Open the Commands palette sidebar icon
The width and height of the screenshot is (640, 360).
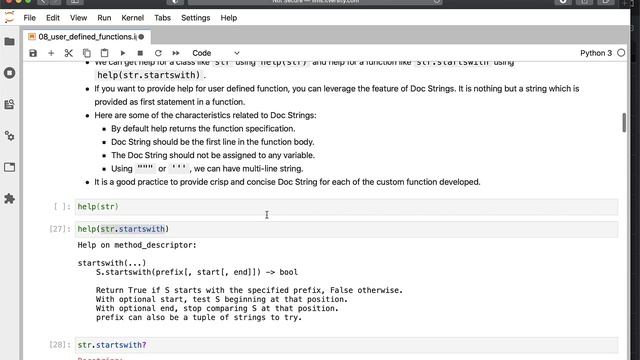[x=9, y=104]
